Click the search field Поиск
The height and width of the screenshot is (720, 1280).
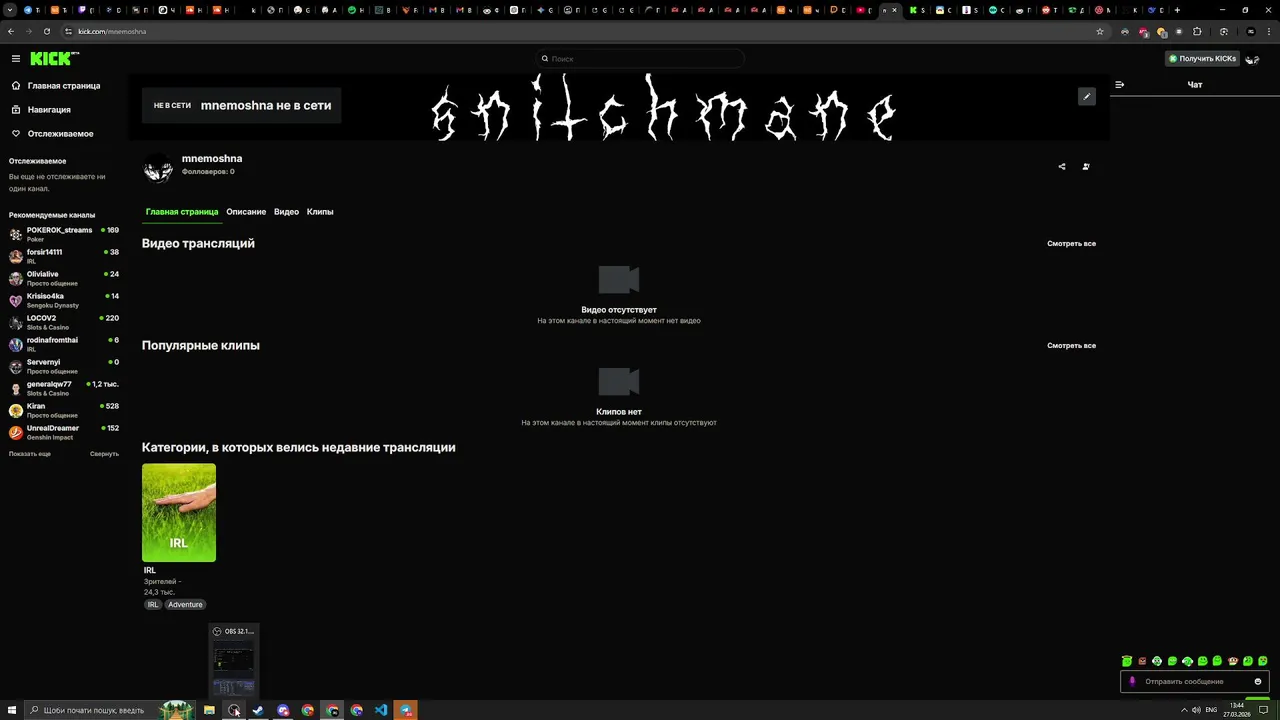[640, 59]
